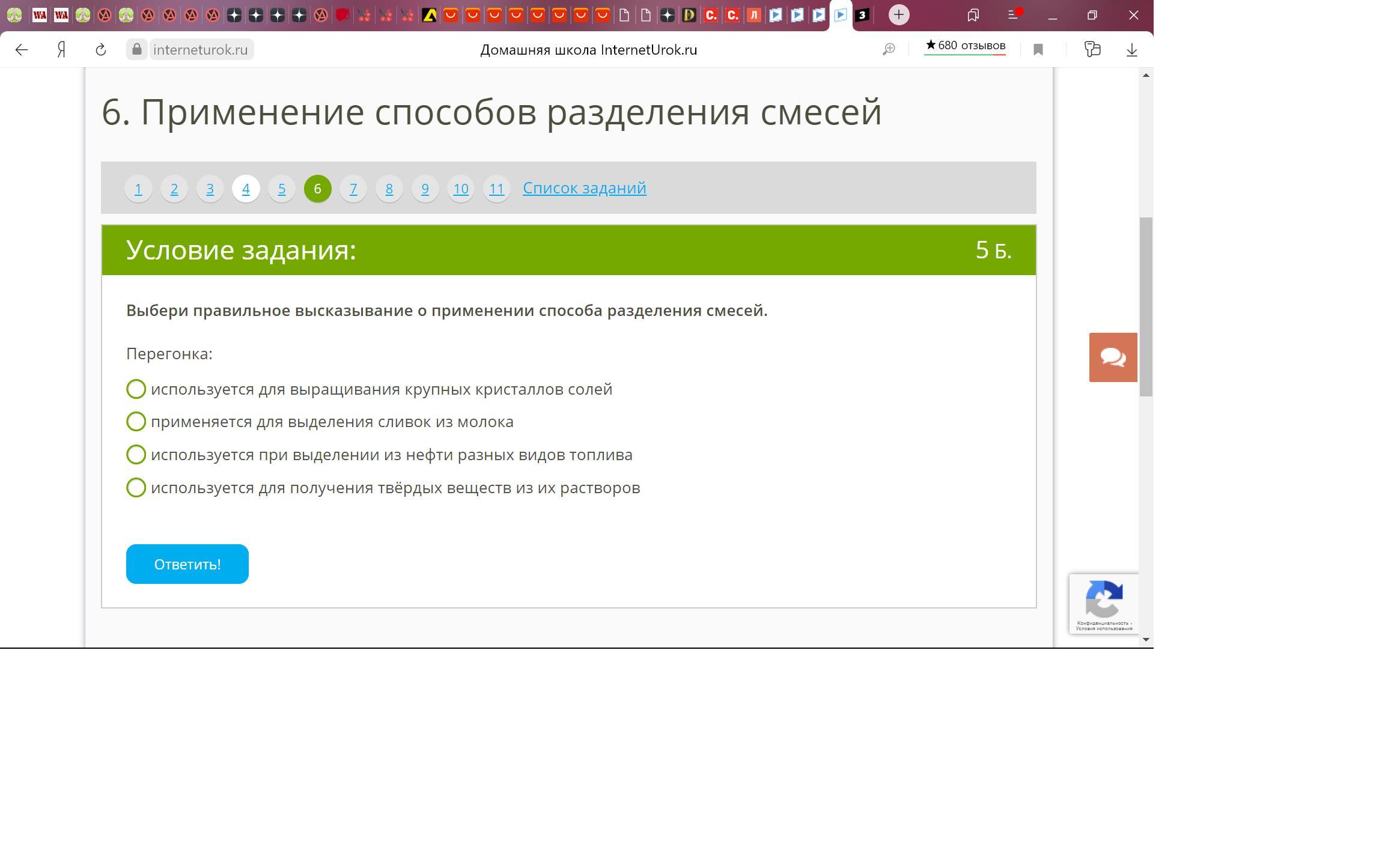The height and width of the screenshot is (865, 1400).
Task: Open a new tab with plus icon
Action: pyautogui.click(x=899, y=15)
